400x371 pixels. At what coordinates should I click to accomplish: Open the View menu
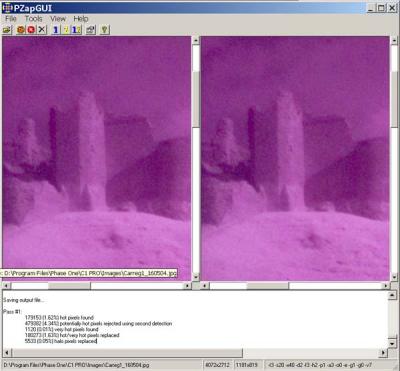click(58, 19)
